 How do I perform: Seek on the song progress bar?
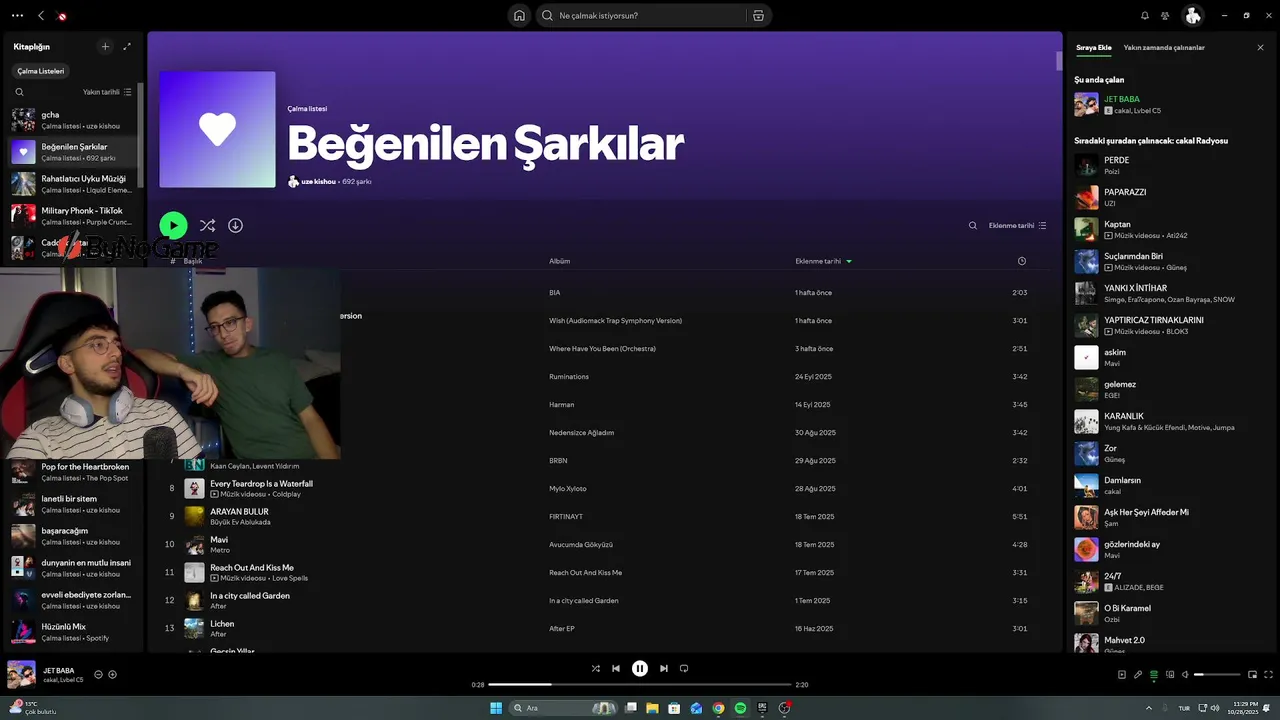tap(640, 685)
